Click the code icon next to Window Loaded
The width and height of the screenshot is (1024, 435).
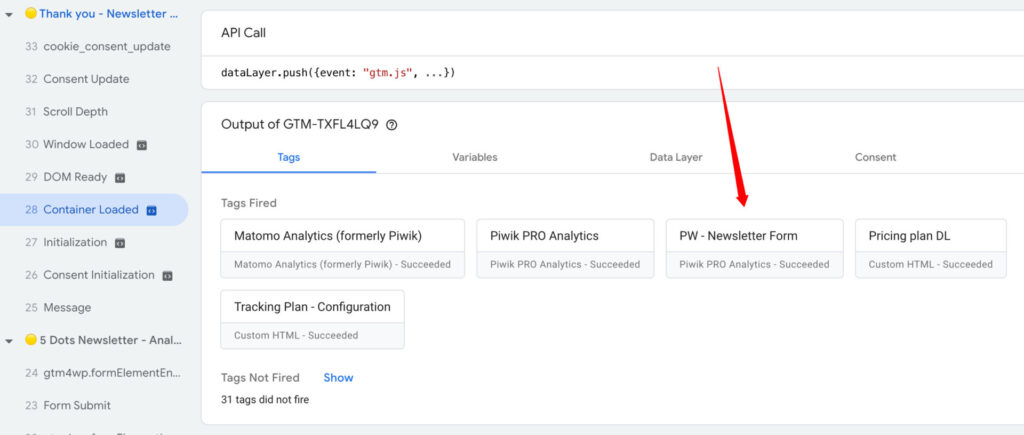click(142, 145)
